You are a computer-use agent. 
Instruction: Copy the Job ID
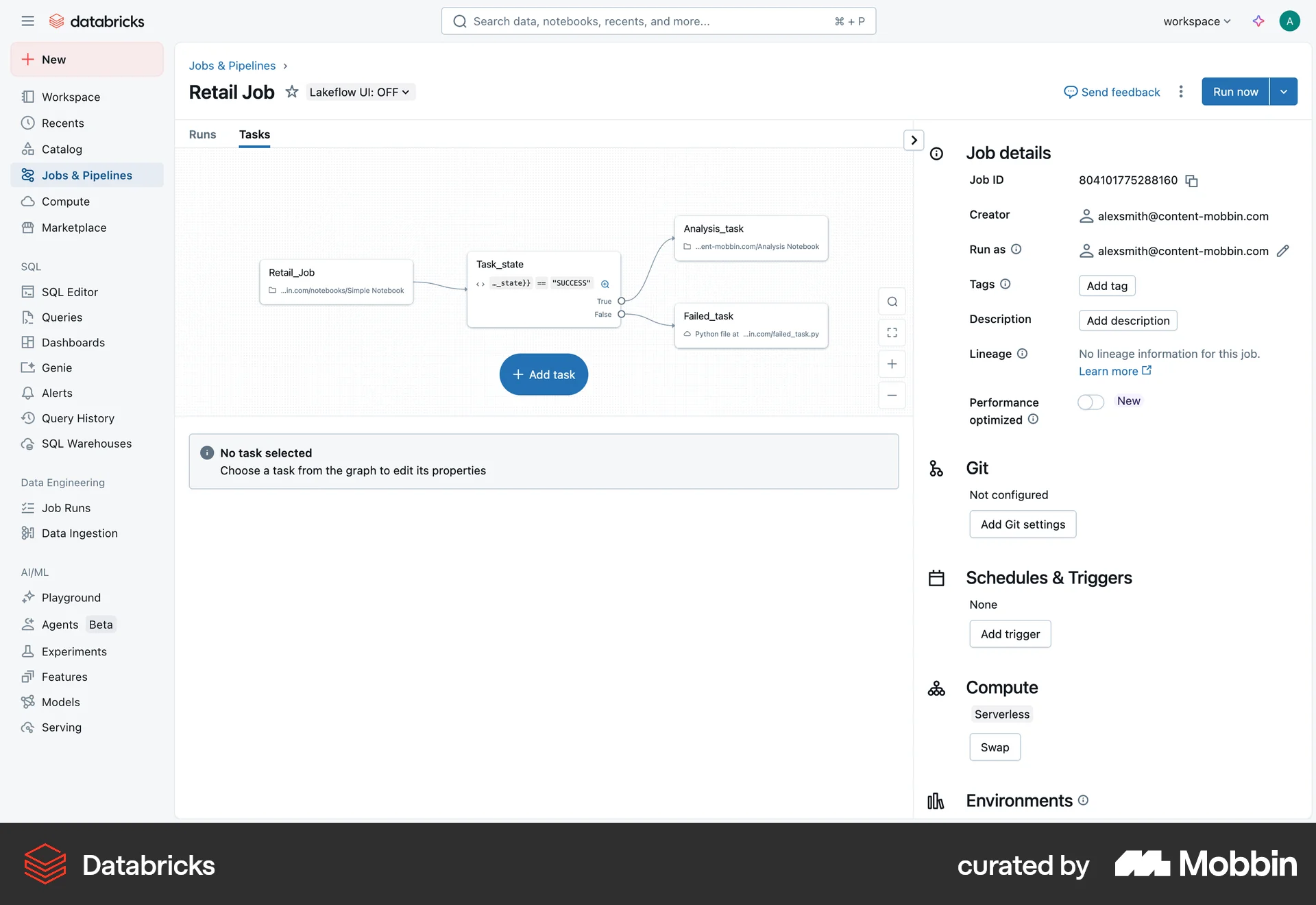1191,180
